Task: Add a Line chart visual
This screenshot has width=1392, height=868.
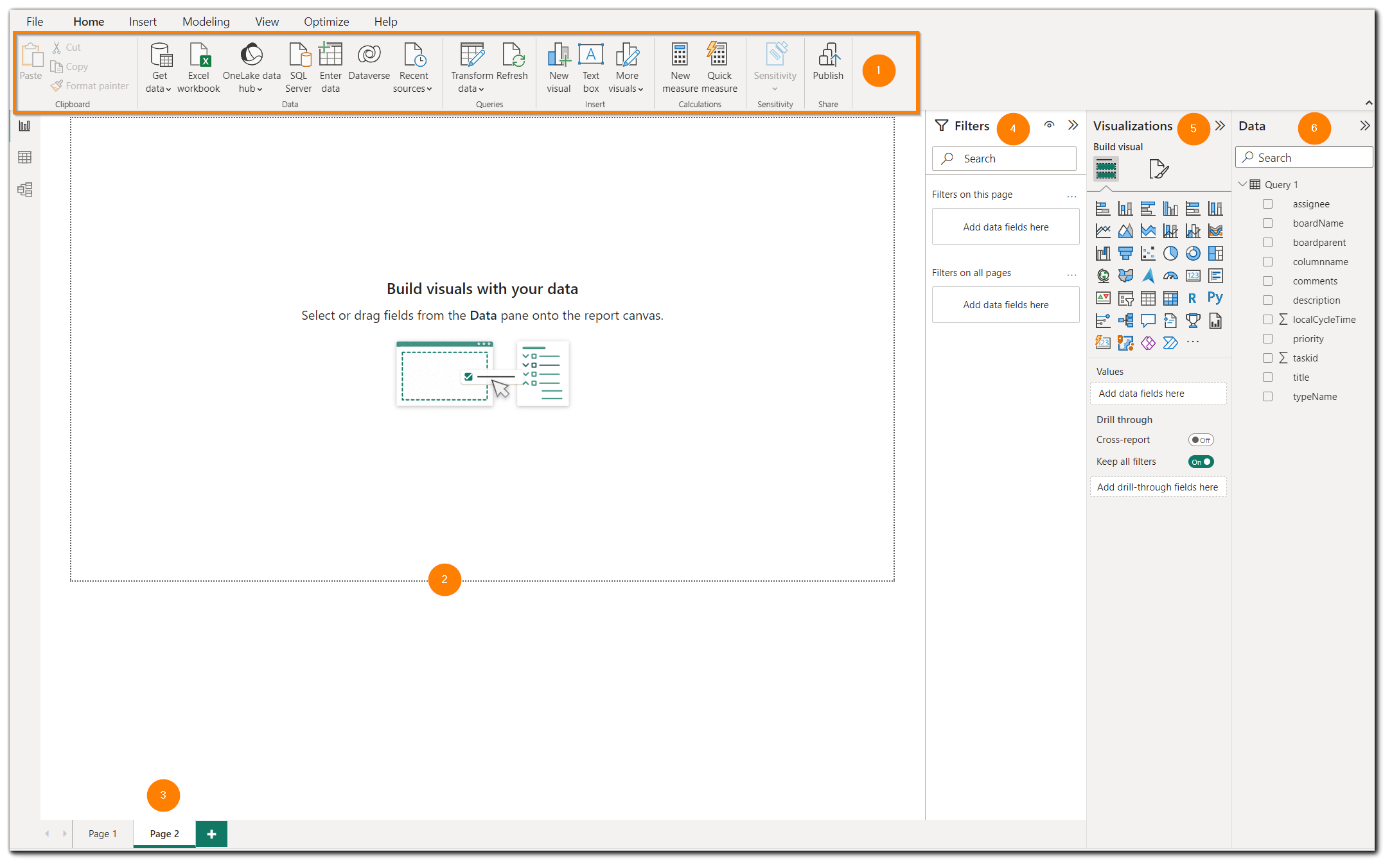Action: tap(1103, 231)
